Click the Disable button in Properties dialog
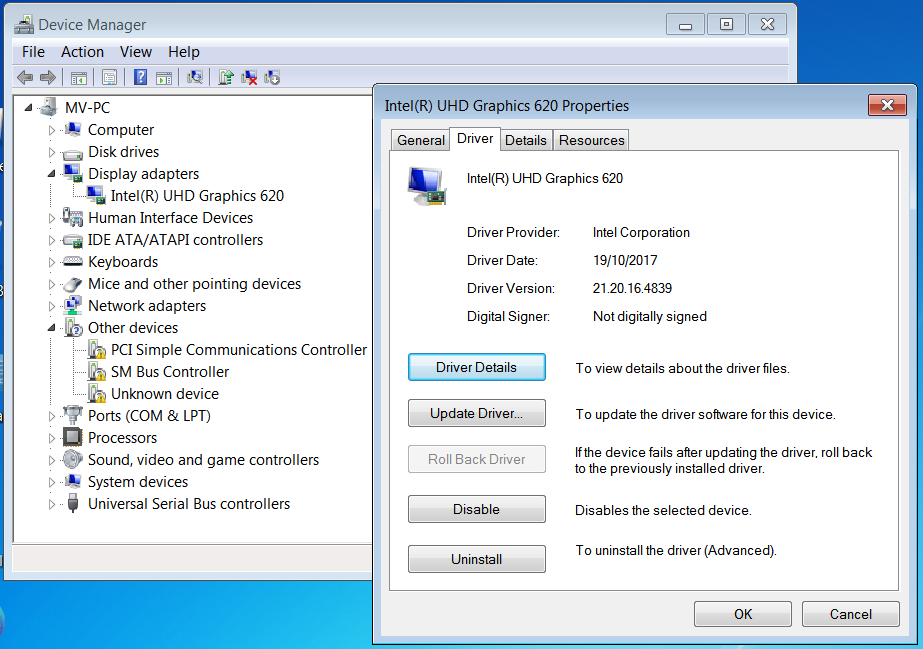923x649 pixels. pos(476,509)
